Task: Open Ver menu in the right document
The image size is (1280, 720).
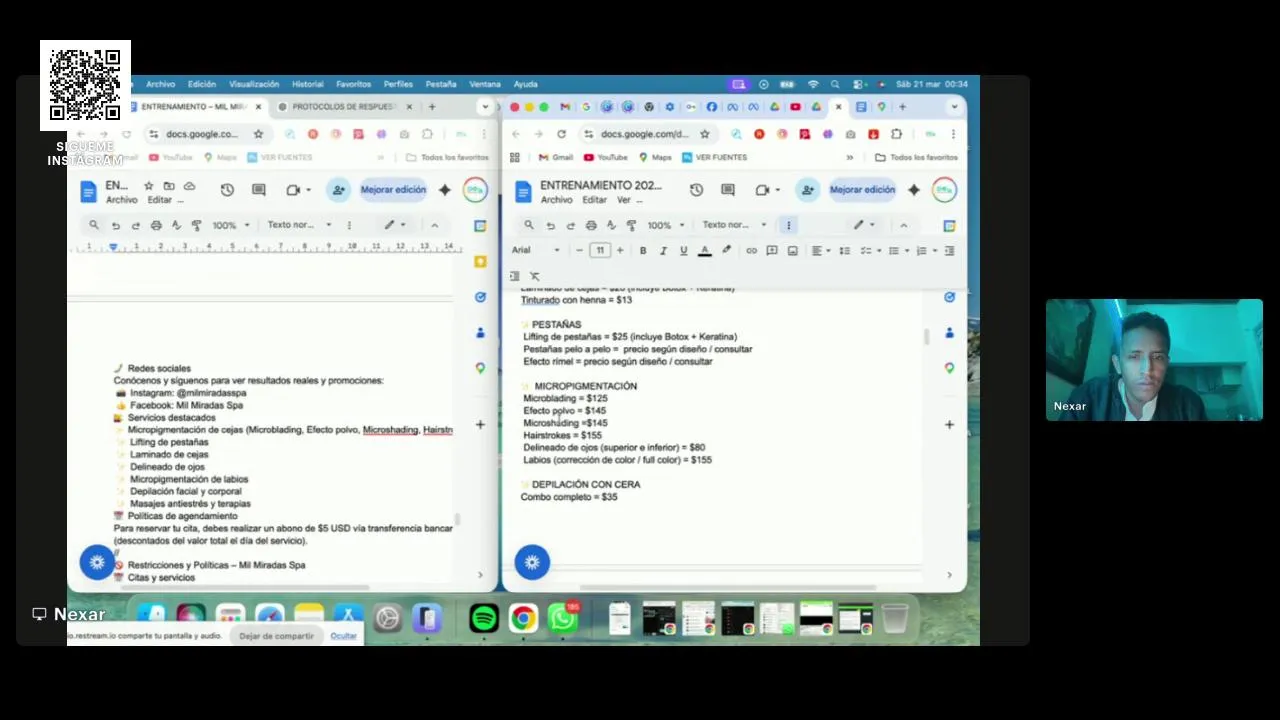Action: click(x=624, y=200)
